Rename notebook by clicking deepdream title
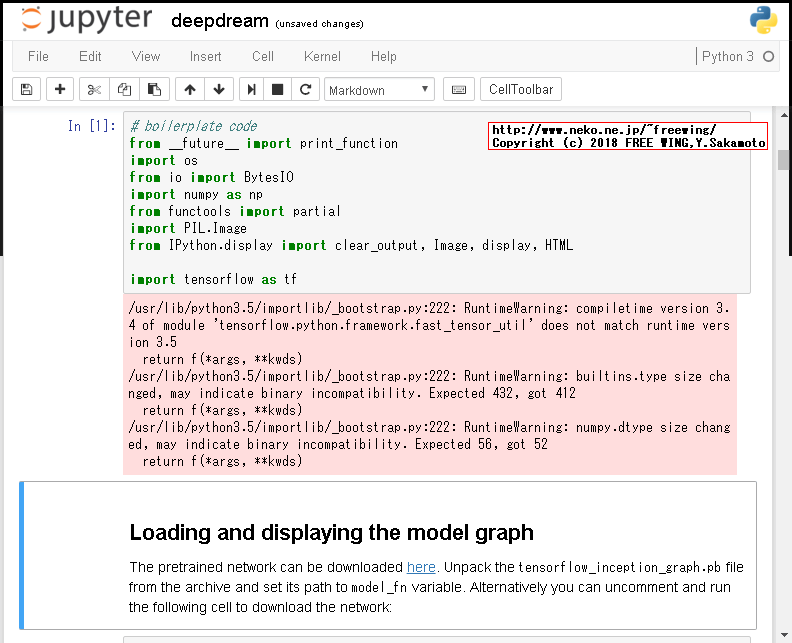This screenshot has height=643, width=792. pyautogui.click(x=220, y=21)
